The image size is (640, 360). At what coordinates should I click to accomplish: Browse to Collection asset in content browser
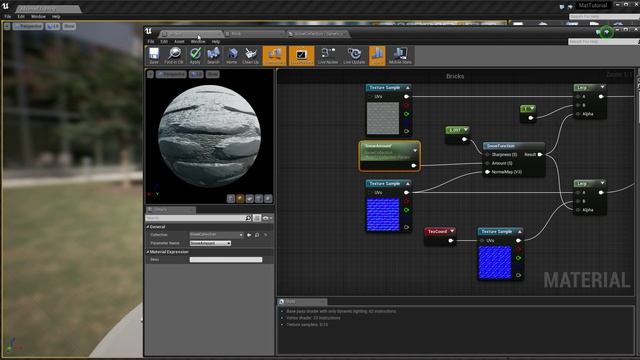pyautogui.click(x=257, y=235)
